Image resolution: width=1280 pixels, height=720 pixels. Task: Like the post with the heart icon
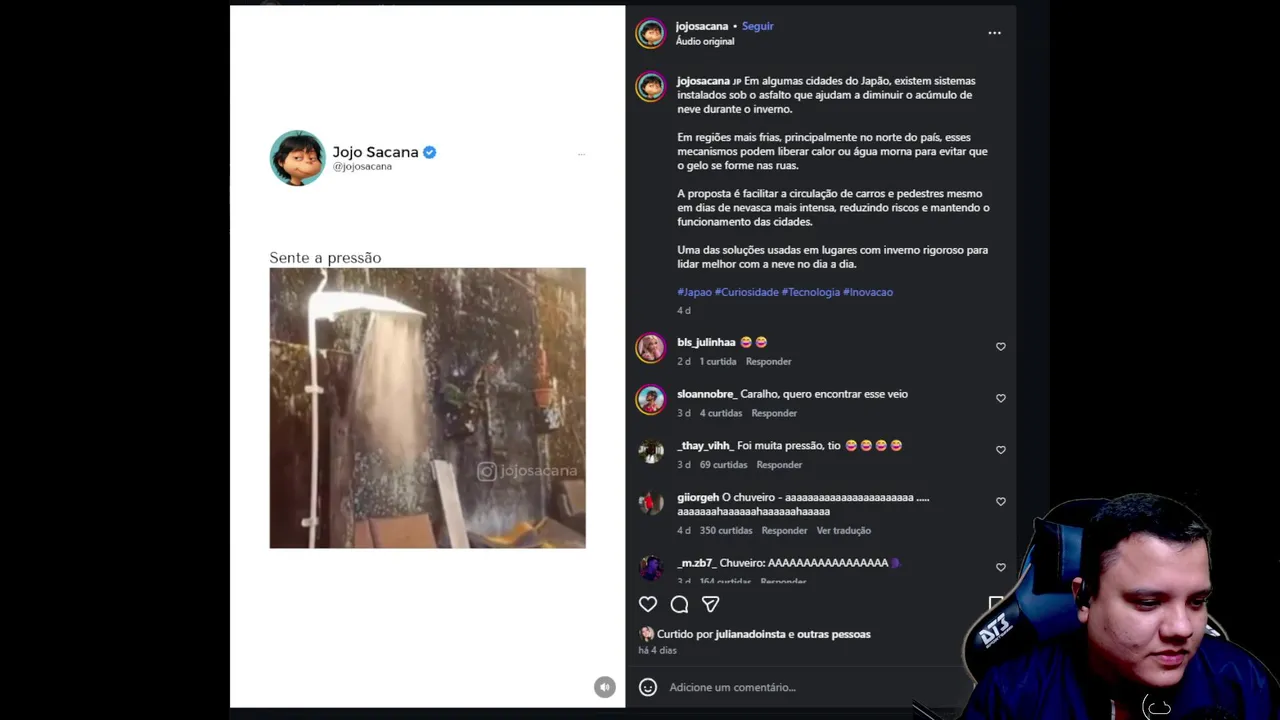648,604
